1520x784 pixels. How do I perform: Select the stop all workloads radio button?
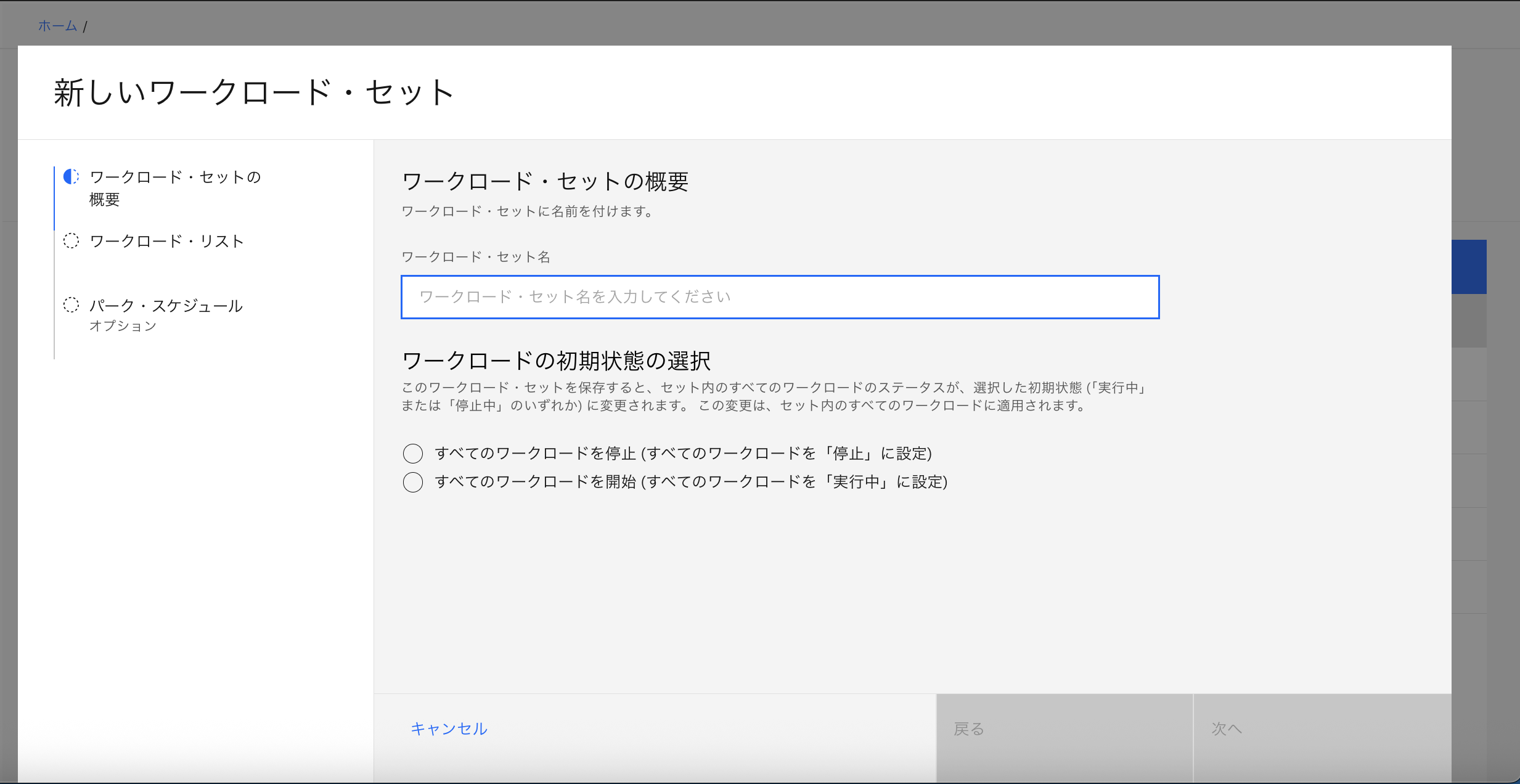coord(413,454)
